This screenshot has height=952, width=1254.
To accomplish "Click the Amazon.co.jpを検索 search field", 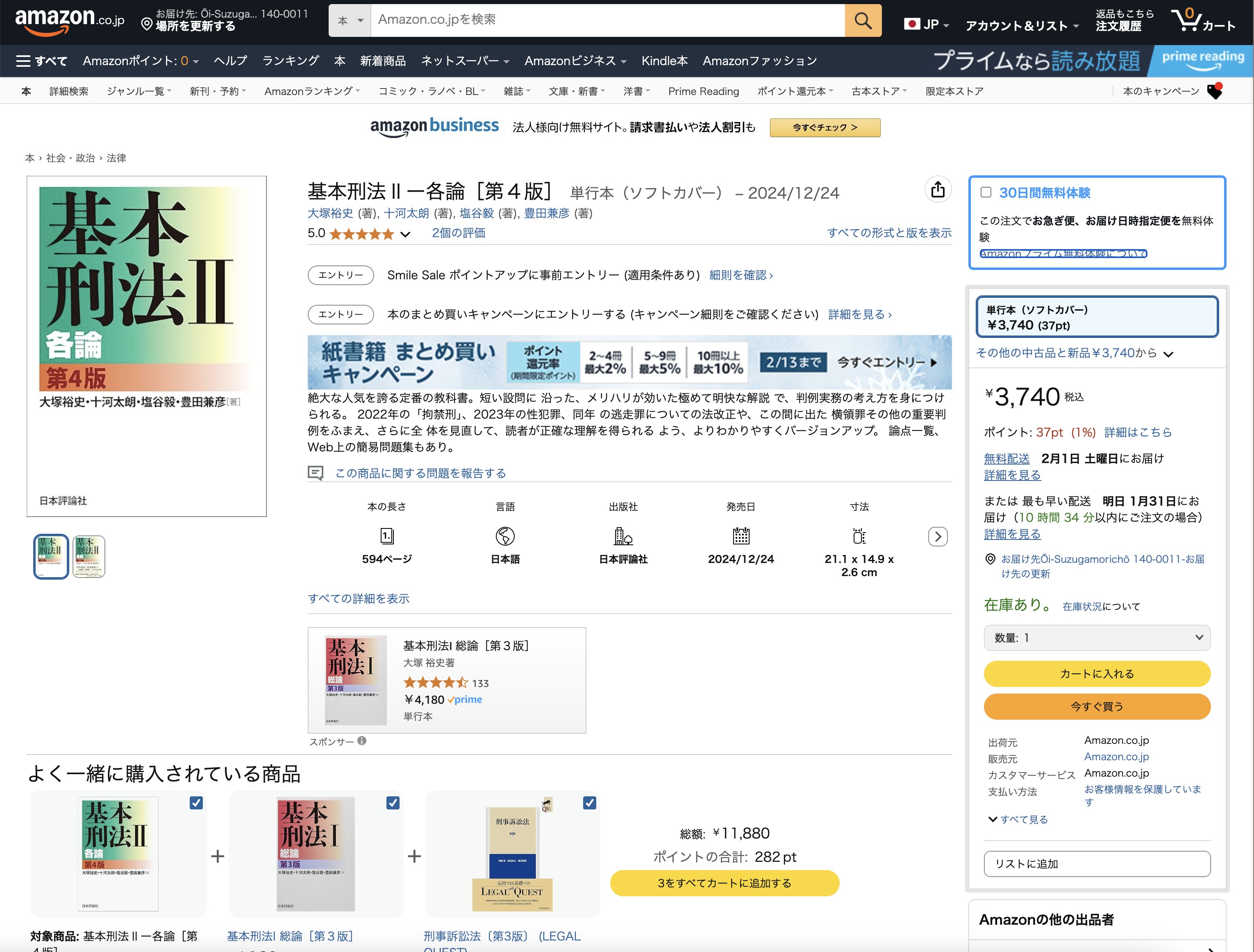I will pos(608,21).
